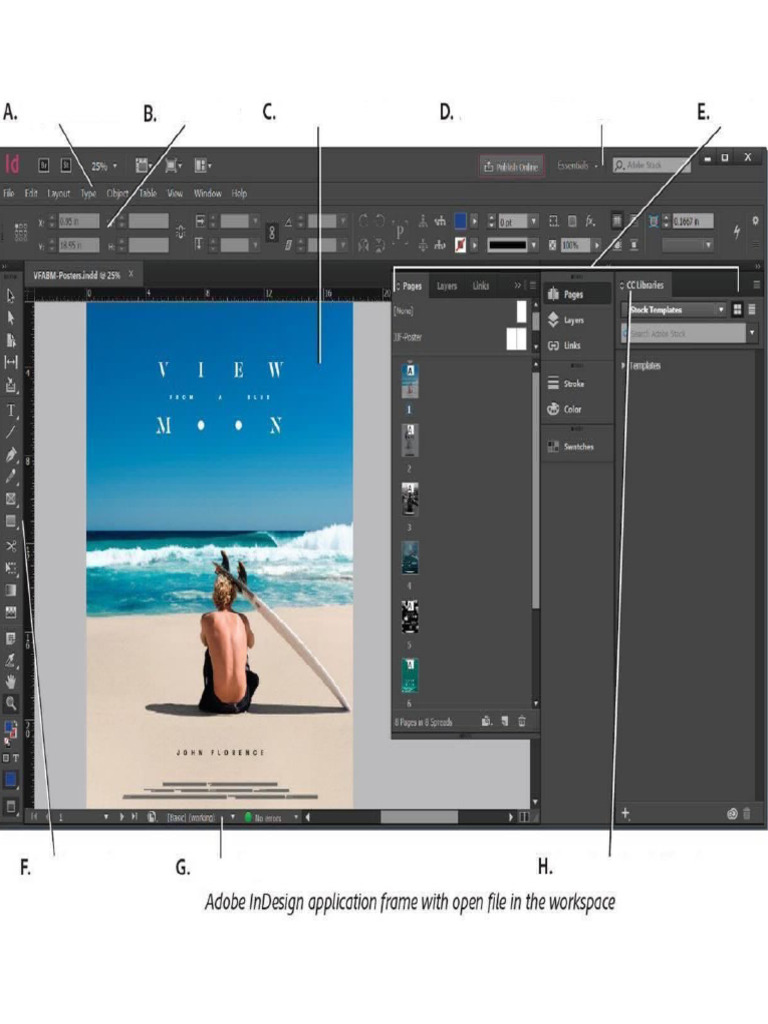
Task: Select page 3 thumbnail in Pages panel
Action: coord(410,498)
